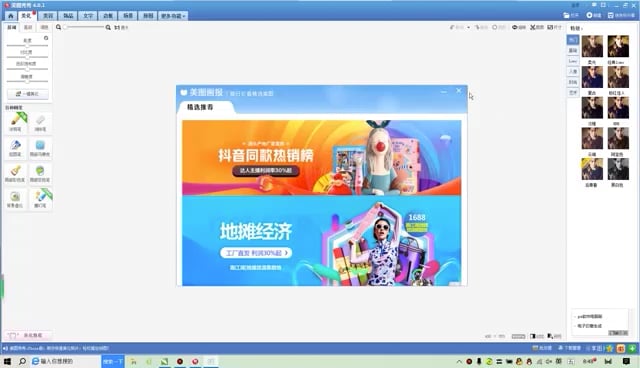Image resolution: width=640 pixels, height=368 pixels.
Task: Switch to the 饰品 tab
Action: click(x=68, y=16)
